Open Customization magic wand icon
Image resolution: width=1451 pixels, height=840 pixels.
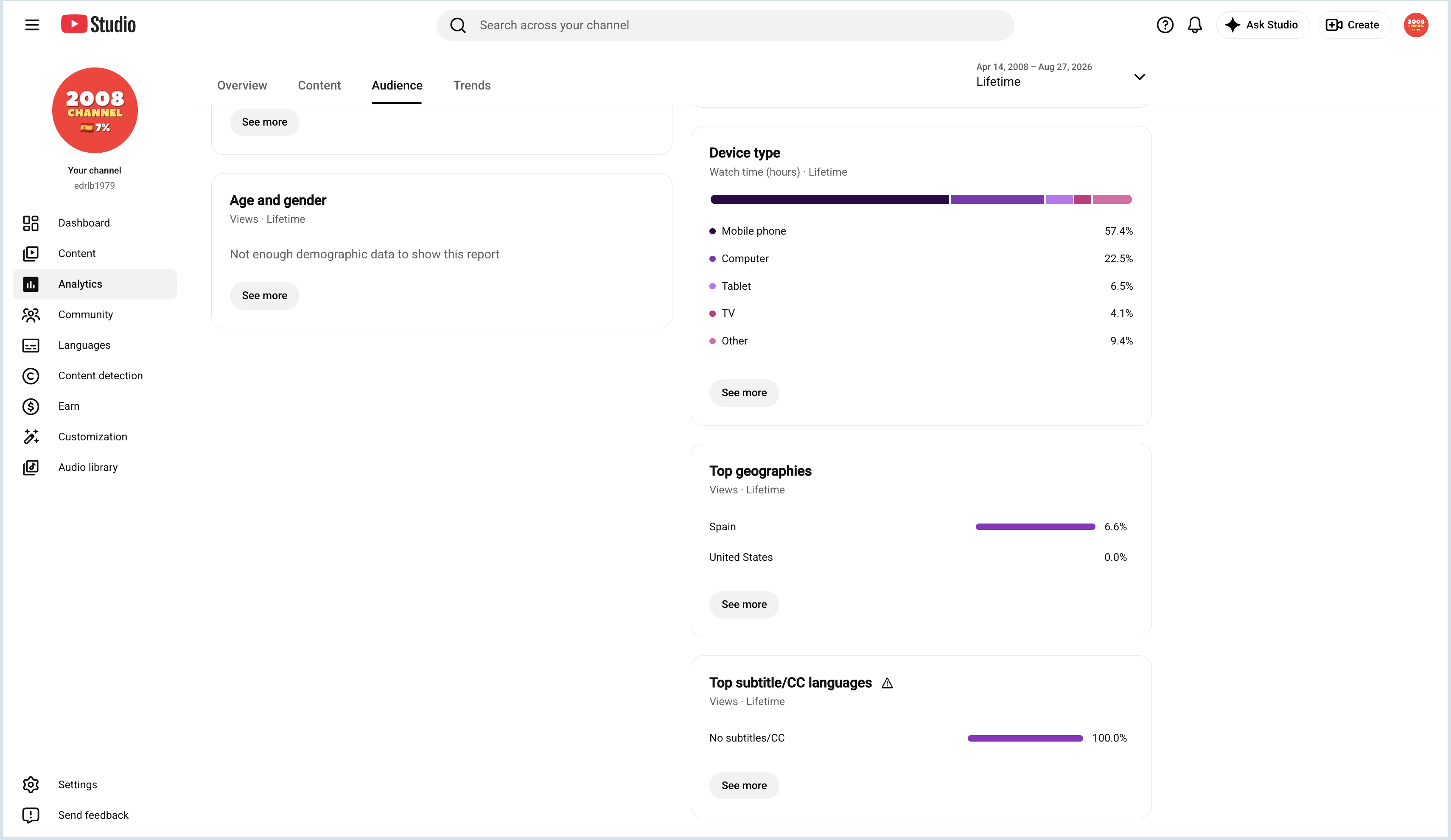[31, 437]
